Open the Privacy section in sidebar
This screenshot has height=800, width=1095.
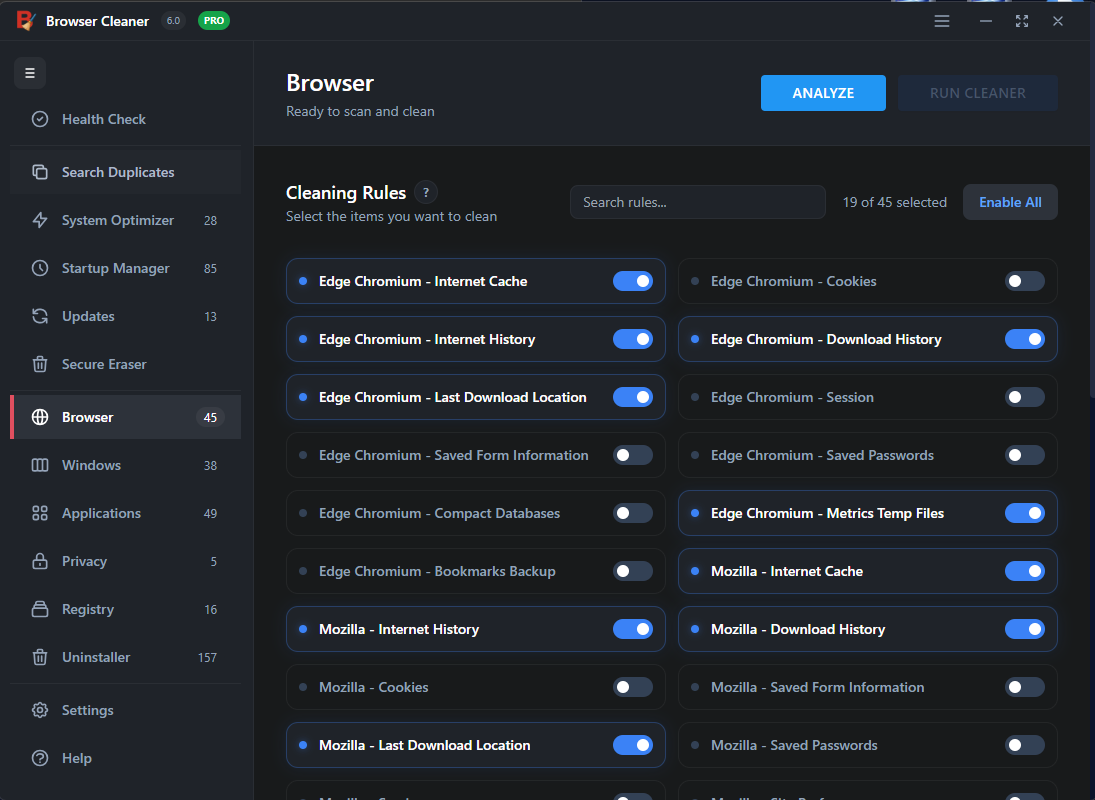(84, 561)
